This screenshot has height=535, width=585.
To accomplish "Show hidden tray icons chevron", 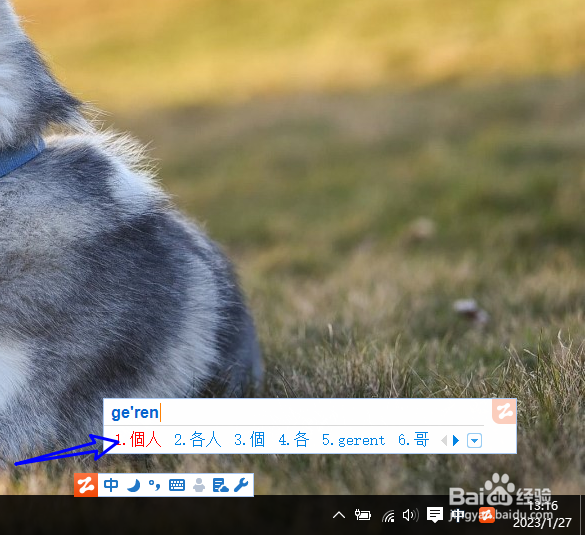I will point(339,515).
